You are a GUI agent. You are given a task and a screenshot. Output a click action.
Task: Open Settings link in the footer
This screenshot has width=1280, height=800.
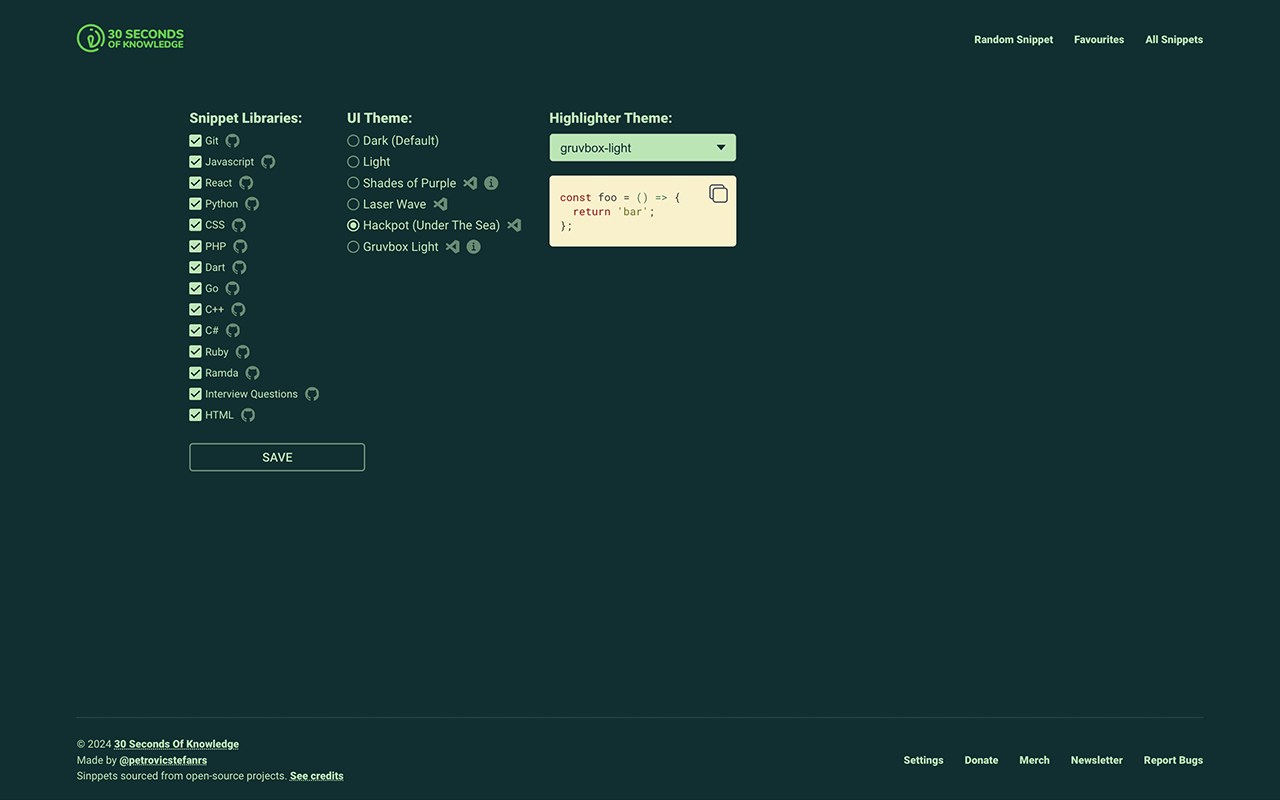923,760
